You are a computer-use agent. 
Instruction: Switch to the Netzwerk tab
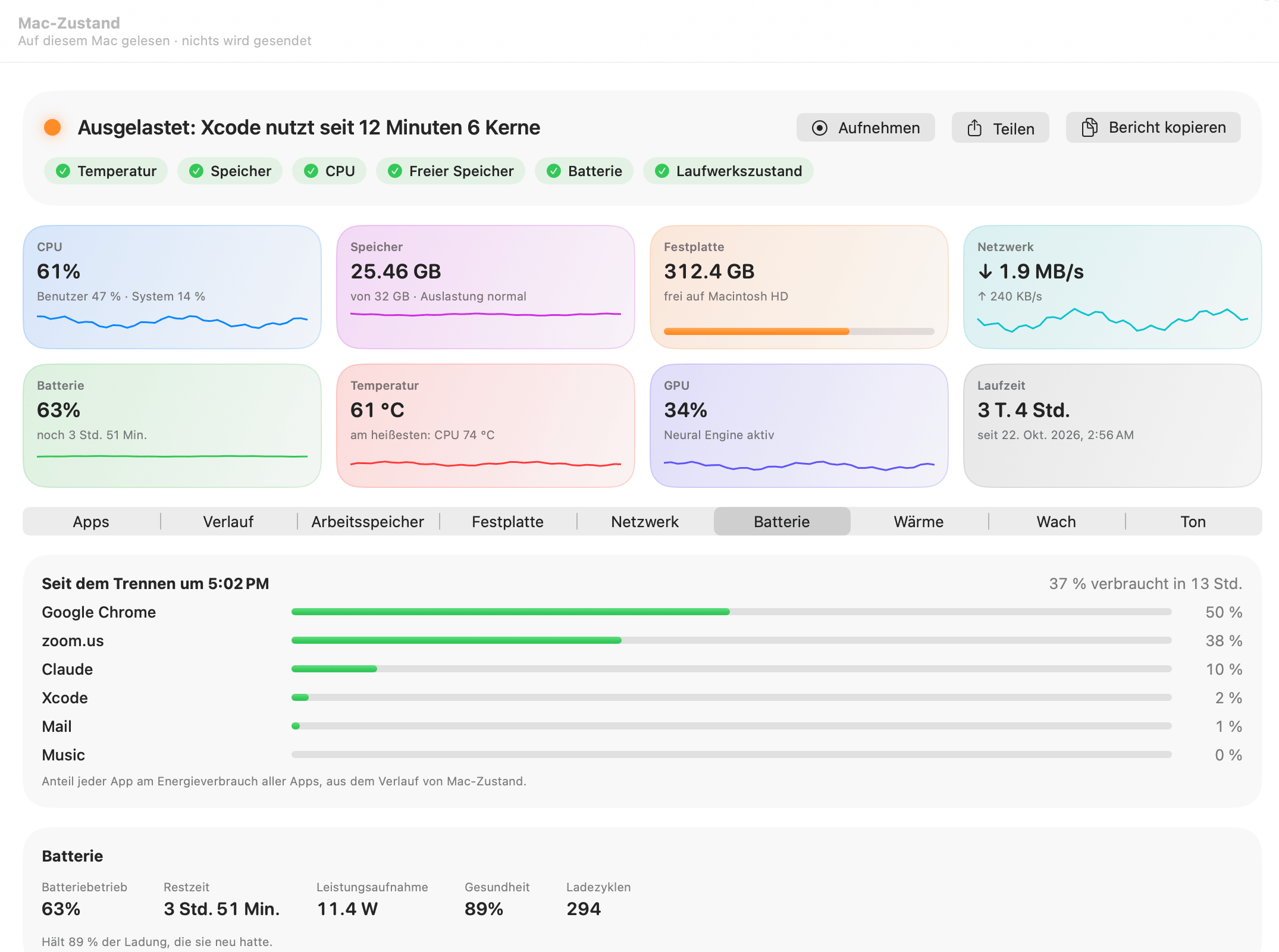tap(645, 522)
